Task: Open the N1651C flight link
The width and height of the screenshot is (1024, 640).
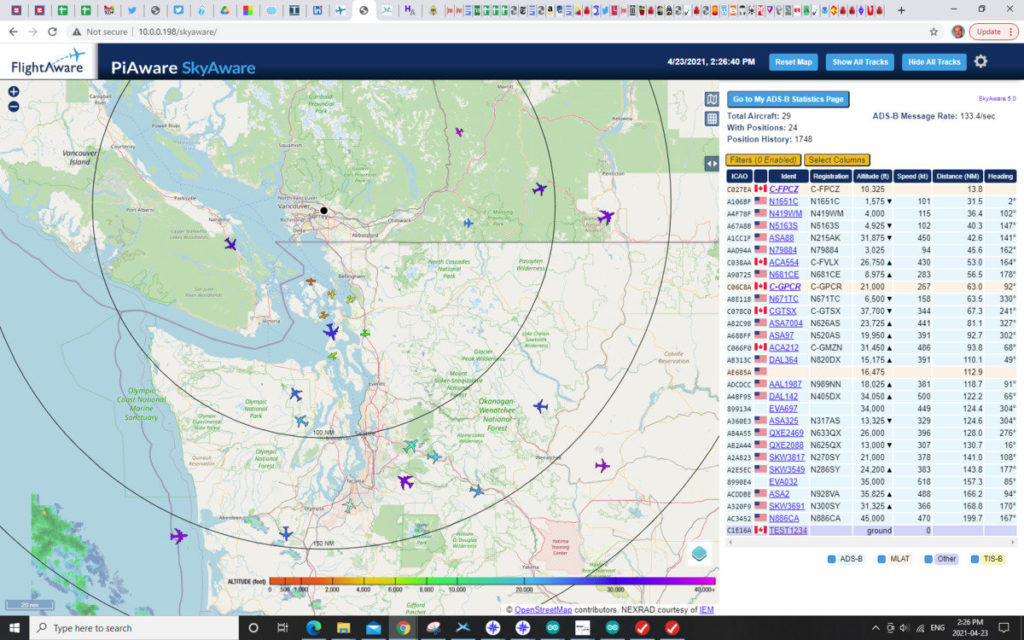Action: (783, 202)
